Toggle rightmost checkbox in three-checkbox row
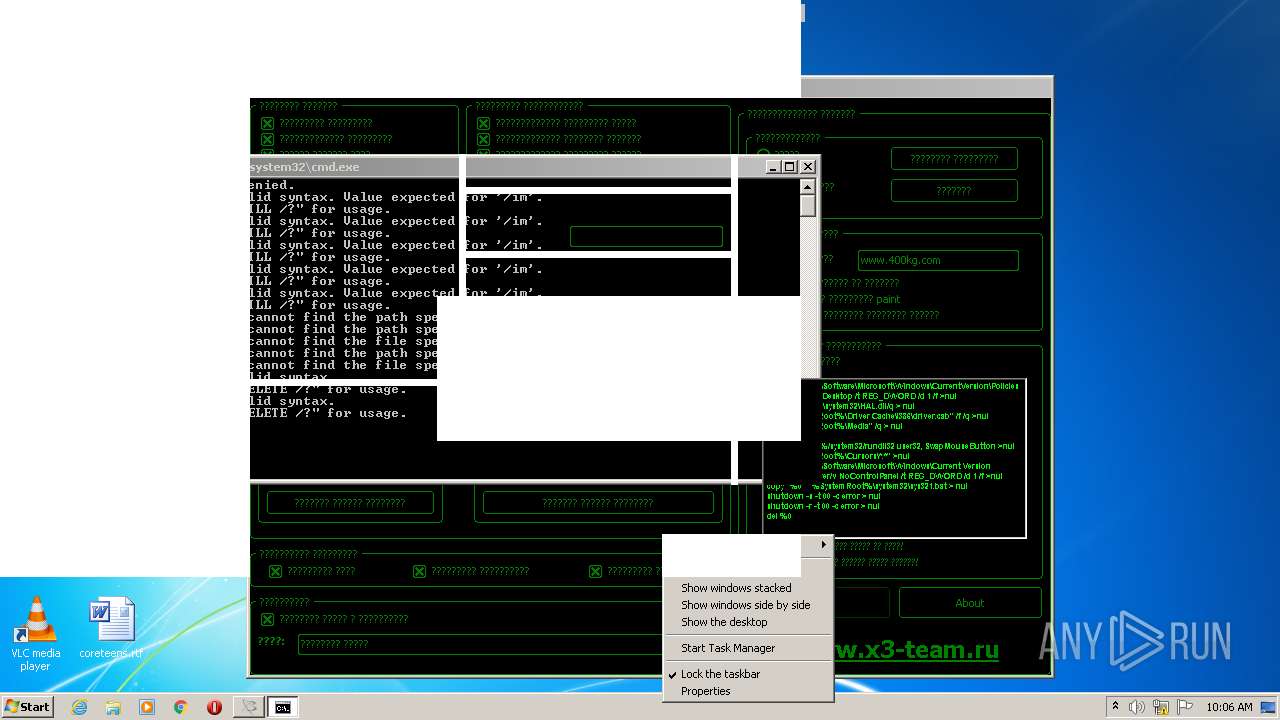The height and width of the screenshot is (720, 1280). click(x=595, y=571)
